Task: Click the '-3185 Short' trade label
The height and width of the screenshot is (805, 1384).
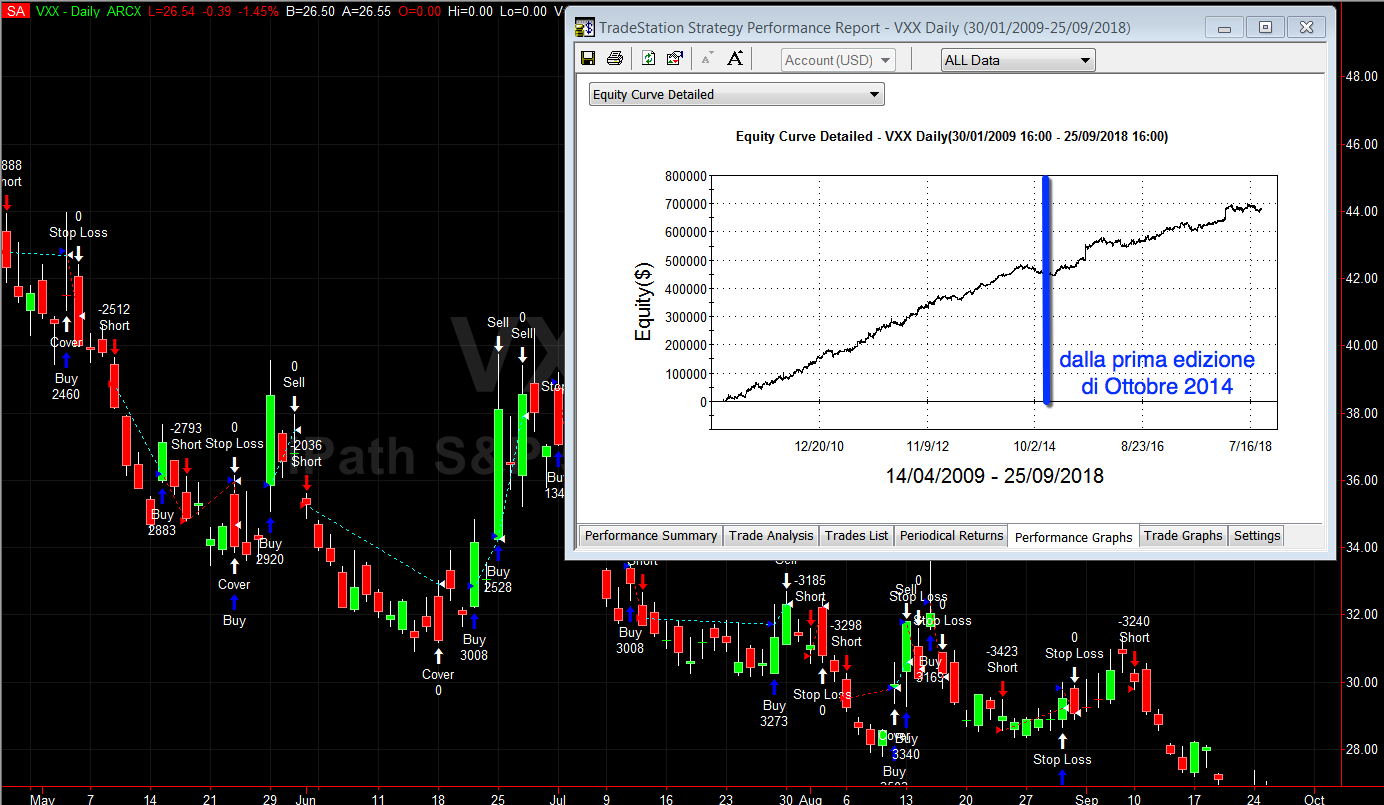Action: (x=811, y=588)
